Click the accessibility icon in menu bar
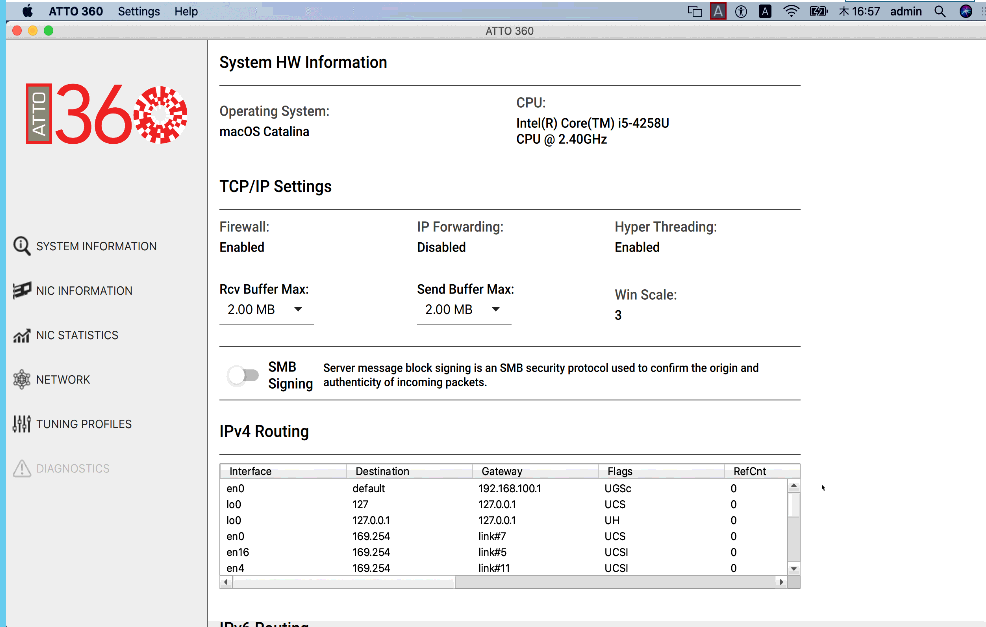The width and height of the screenshot is (986, 627). 741,11
